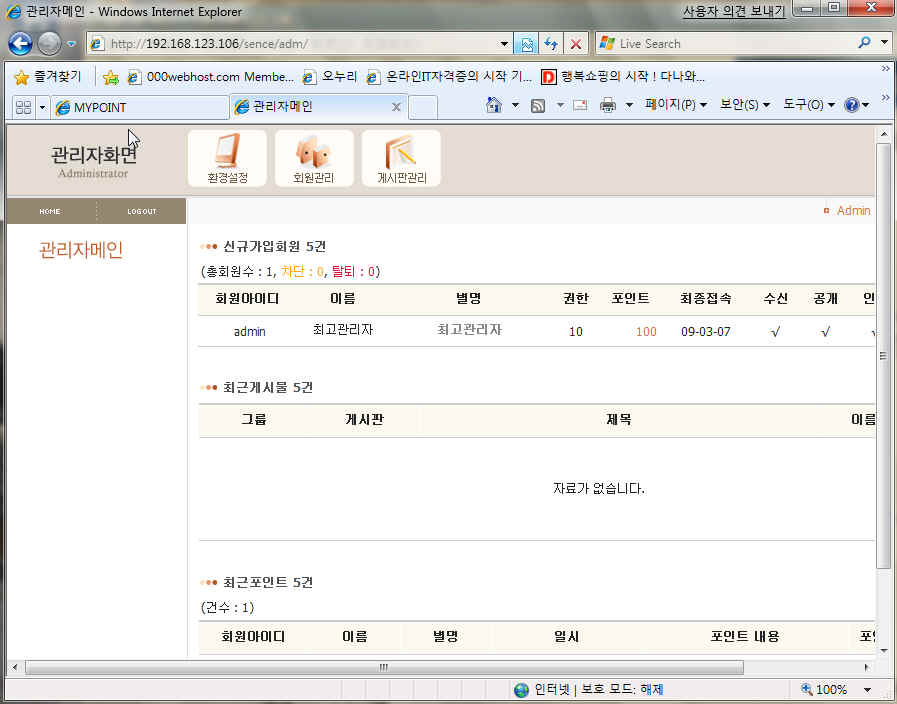Refresh the page with the refresh icon

(551, 43)
